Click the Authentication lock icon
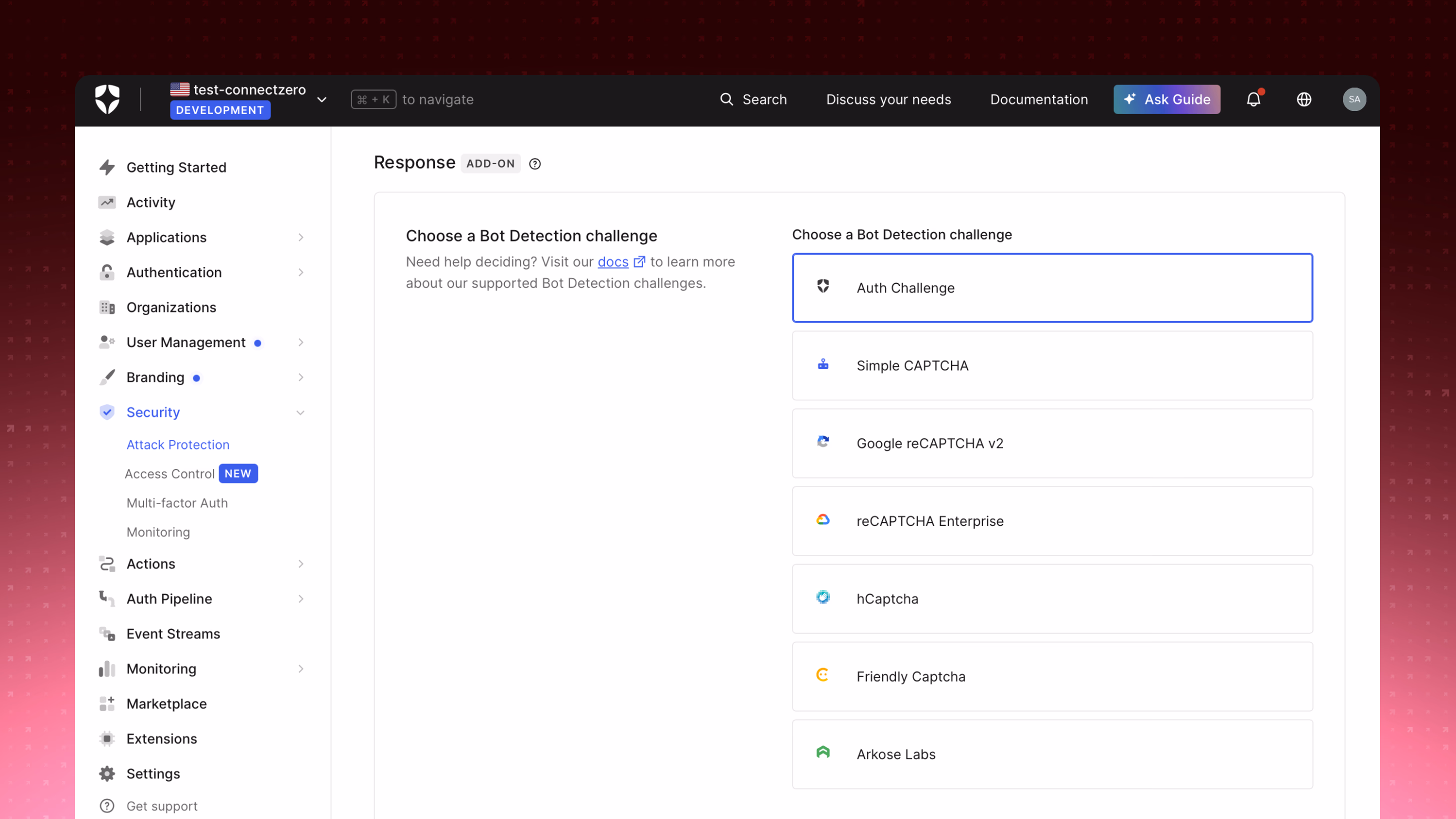The image size is (1456, 819). click(107, 272)
